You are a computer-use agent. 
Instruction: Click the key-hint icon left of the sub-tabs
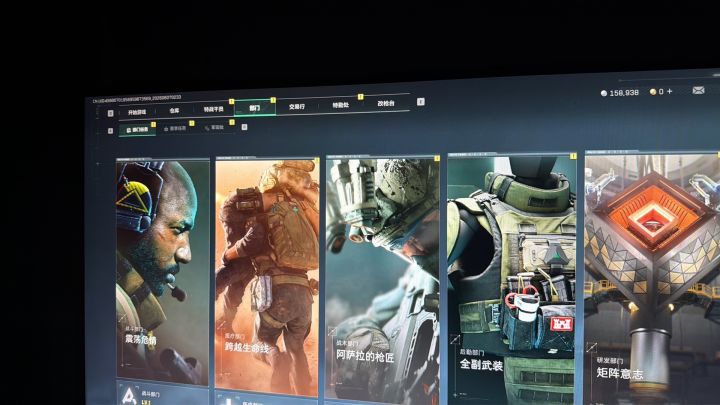(x=110, y=131)
